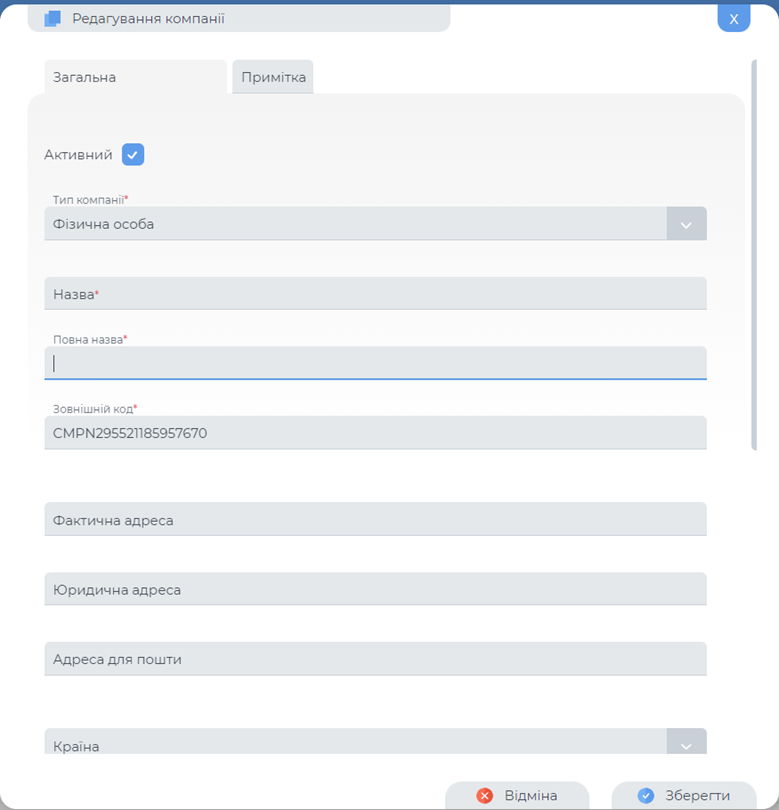Uncheck the Активний checkbox
The width and height of the screenshot is (779, 810).
click(x=134, y=154)
